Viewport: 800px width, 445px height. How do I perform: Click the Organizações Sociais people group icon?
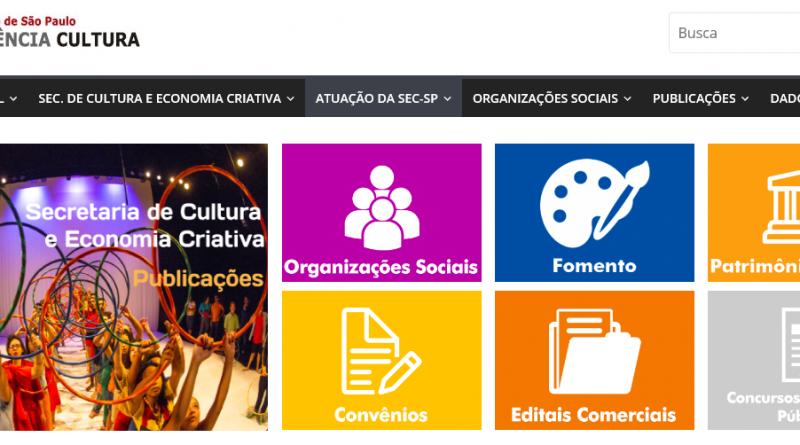pyautogui.click(x=382, y=208)
